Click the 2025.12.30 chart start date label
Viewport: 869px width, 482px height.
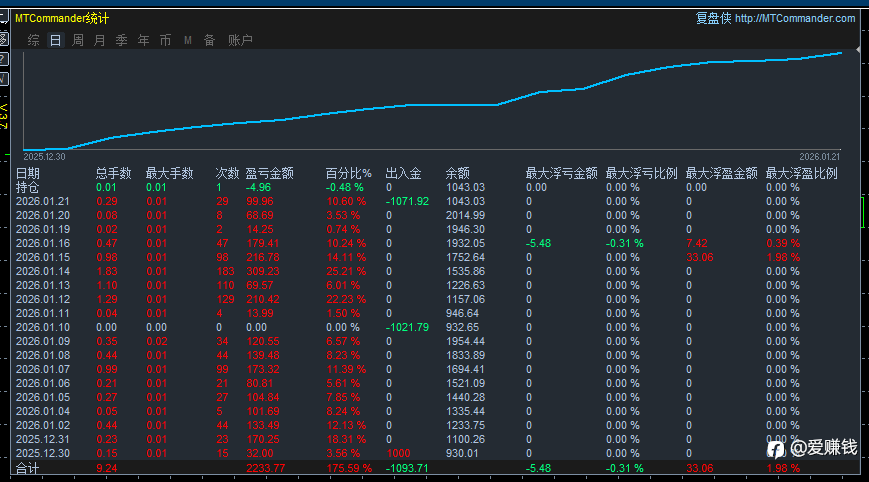(x=44, y=157)
